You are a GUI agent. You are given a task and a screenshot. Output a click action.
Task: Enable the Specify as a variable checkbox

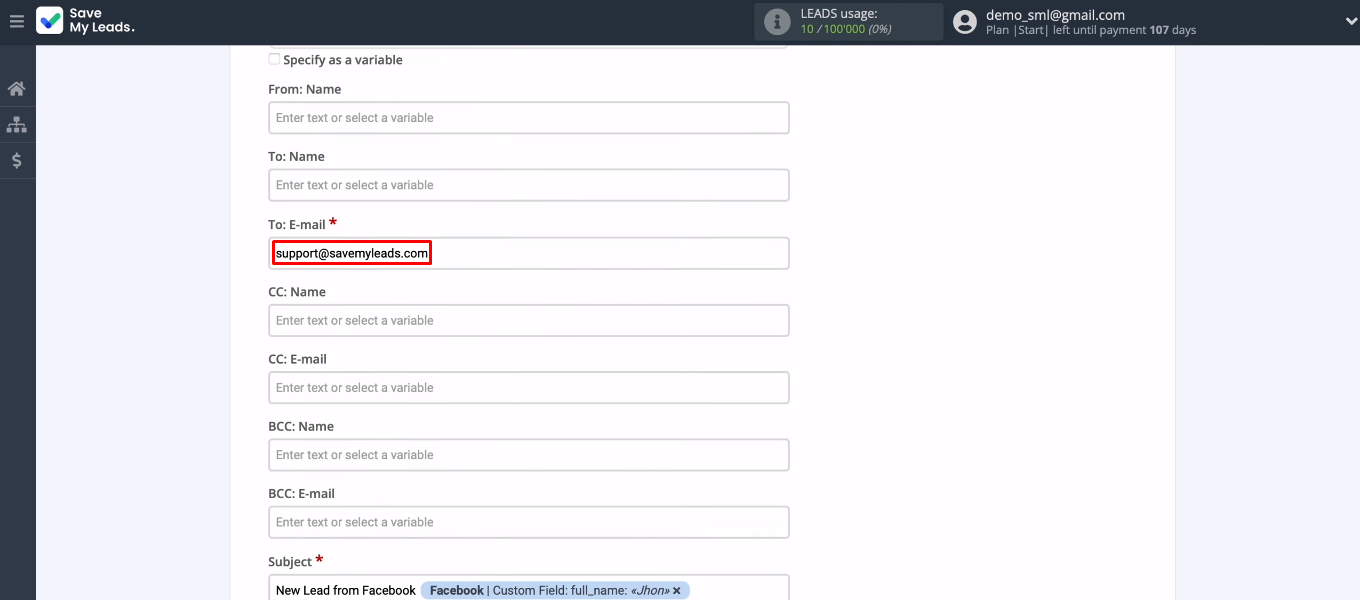pyautogui.click(x=274, y=60)
